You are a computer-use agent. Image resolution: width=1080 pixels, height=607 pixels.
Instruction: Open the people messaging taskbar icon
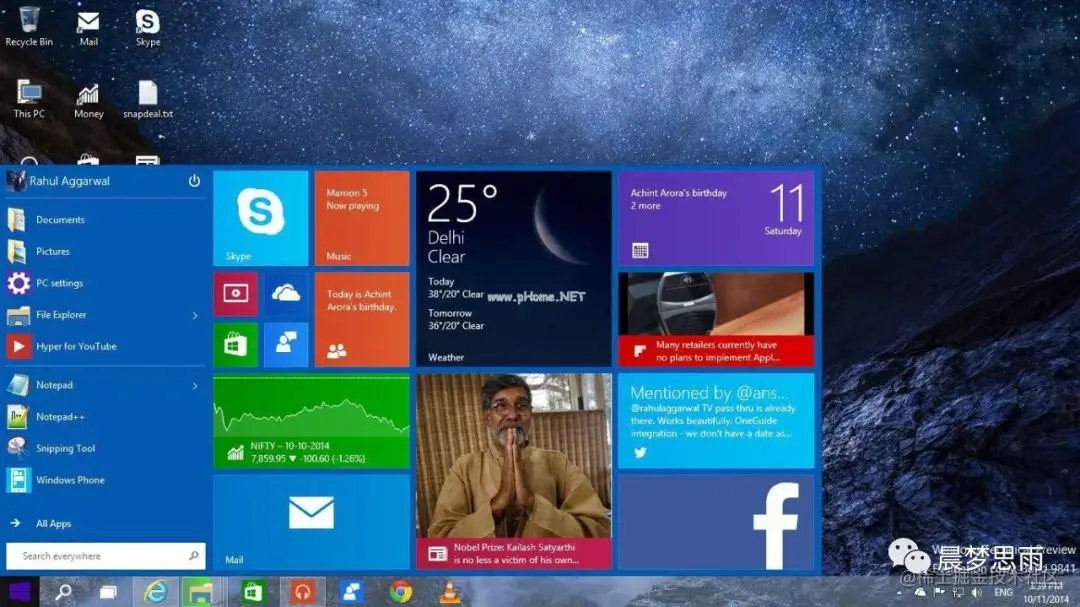pyautogui.click(x=351, y=592)
